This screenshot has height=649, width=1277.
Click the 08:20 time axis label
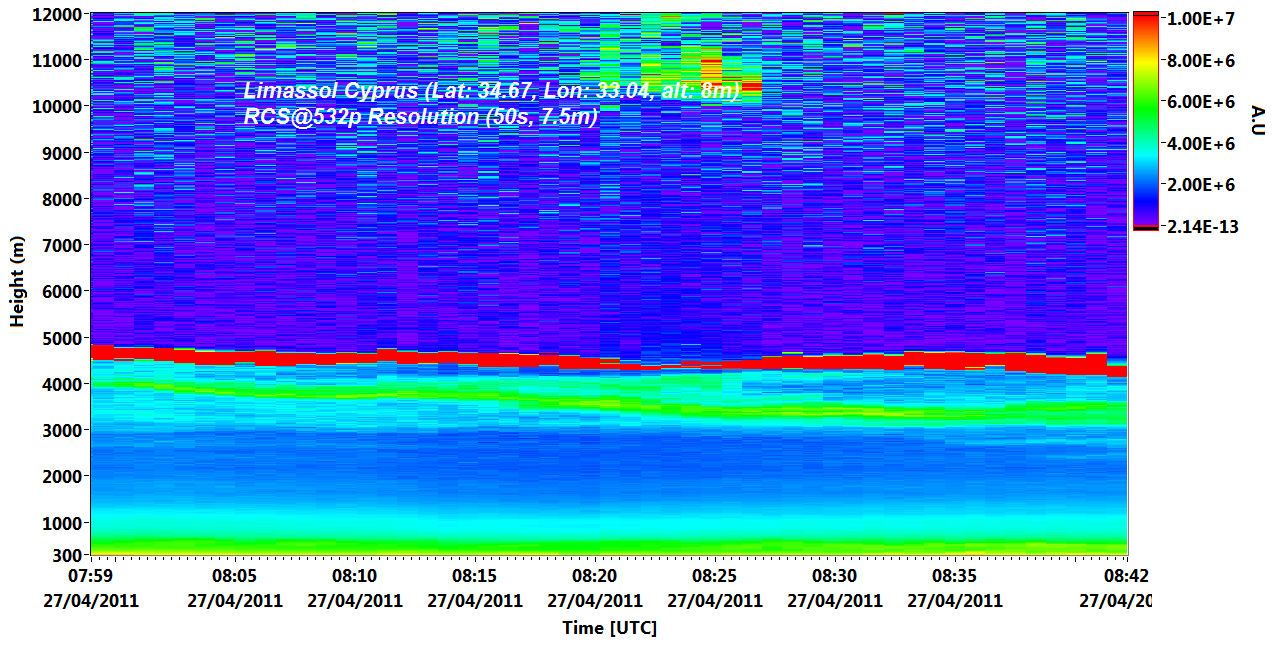(x=594, y=576)
